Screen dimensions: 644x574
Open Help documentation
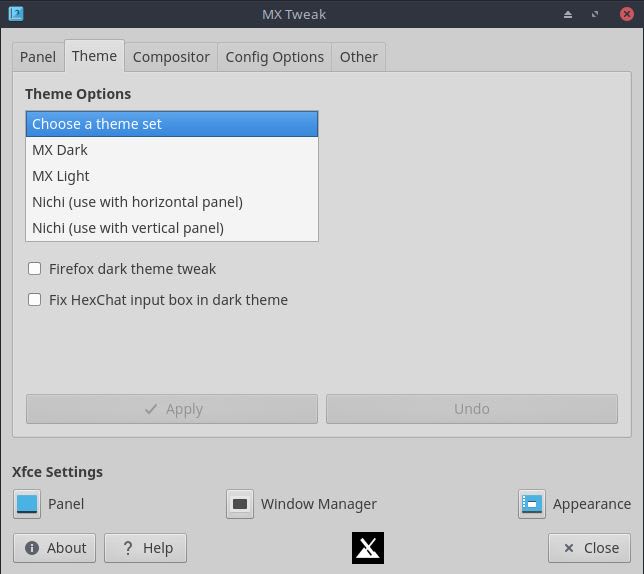tap(145, 548)
